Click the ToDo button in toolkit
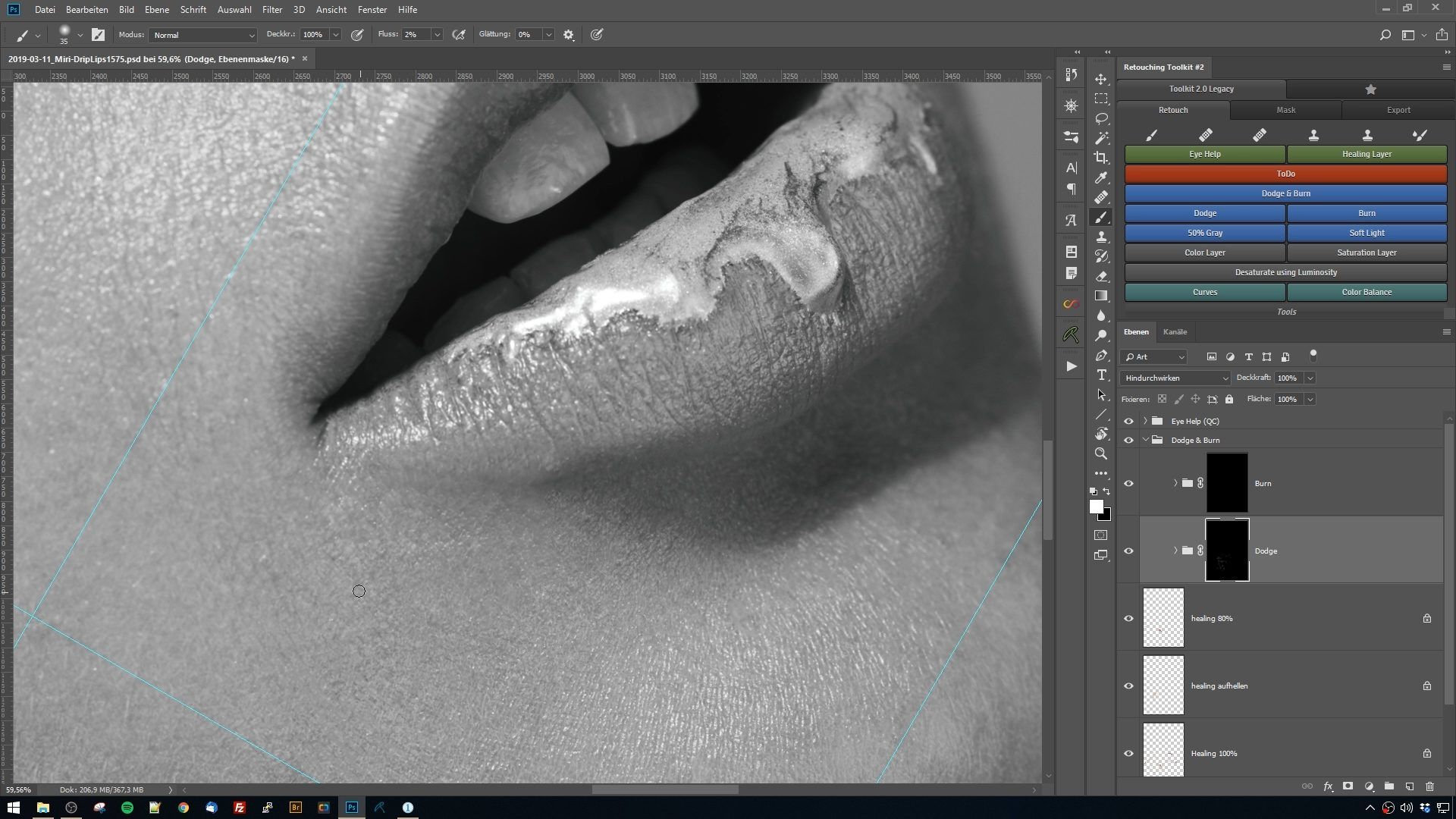The width and height of the screenshot is (1456, 819). 1286,173
